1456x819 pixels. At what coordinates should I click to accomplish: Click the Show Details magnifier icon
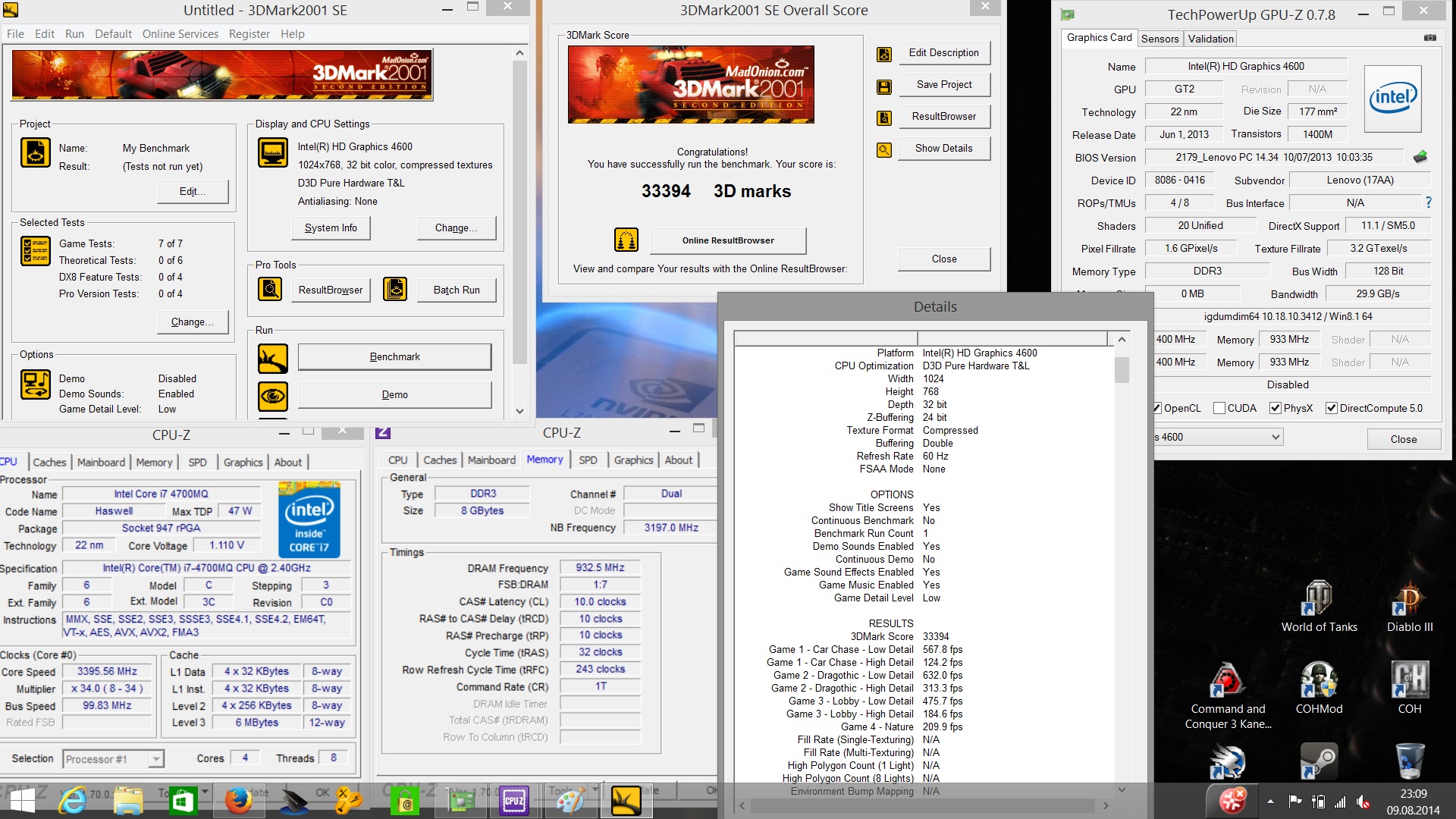(x=883, y=150)
